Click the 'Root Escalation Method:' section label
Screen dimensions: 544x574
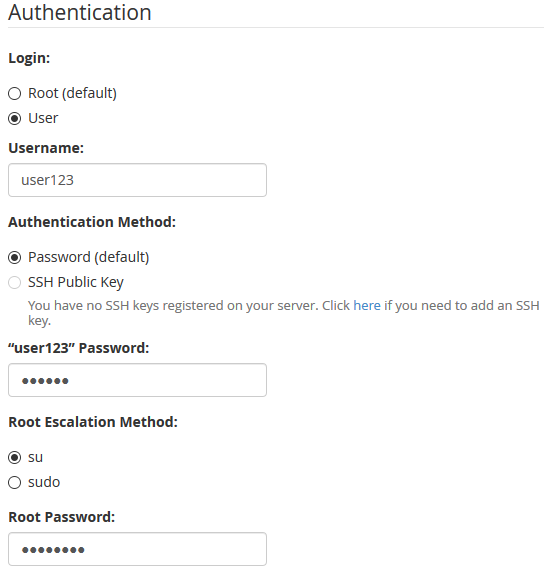pyautogui.click(x=93, y=422)
